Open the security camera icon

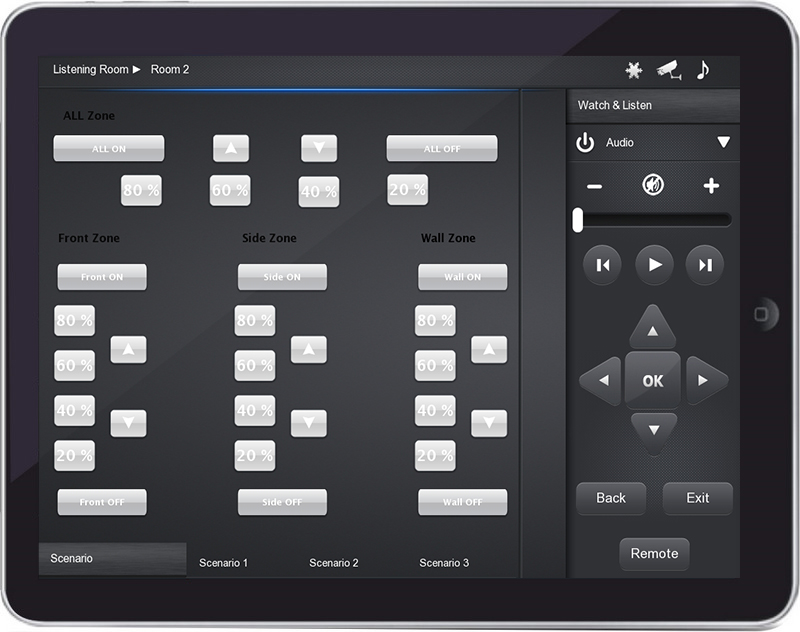coord(667,70)
